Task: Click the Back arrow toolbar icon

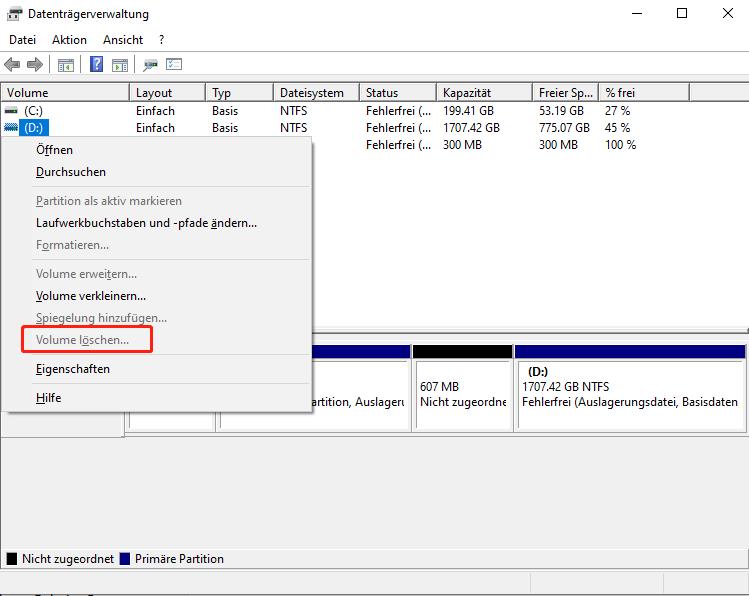Action: [12, 65]
